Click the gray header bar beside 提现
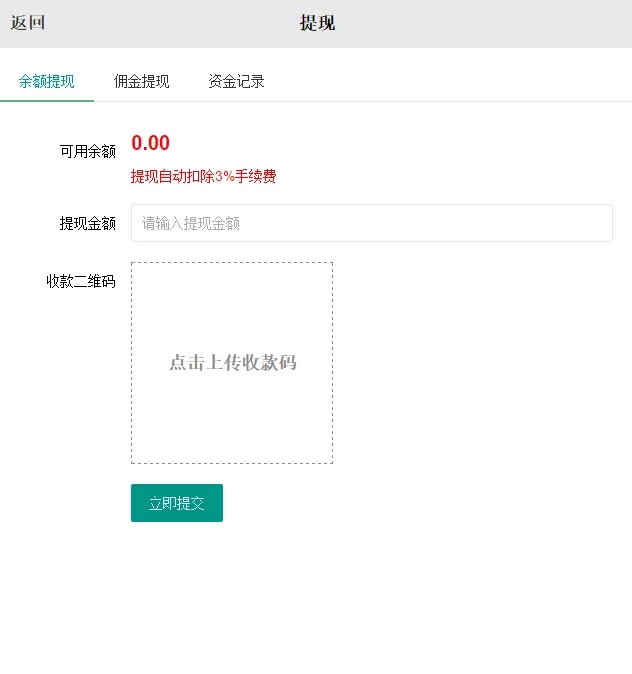632x674 pixels. pos(480,23)
